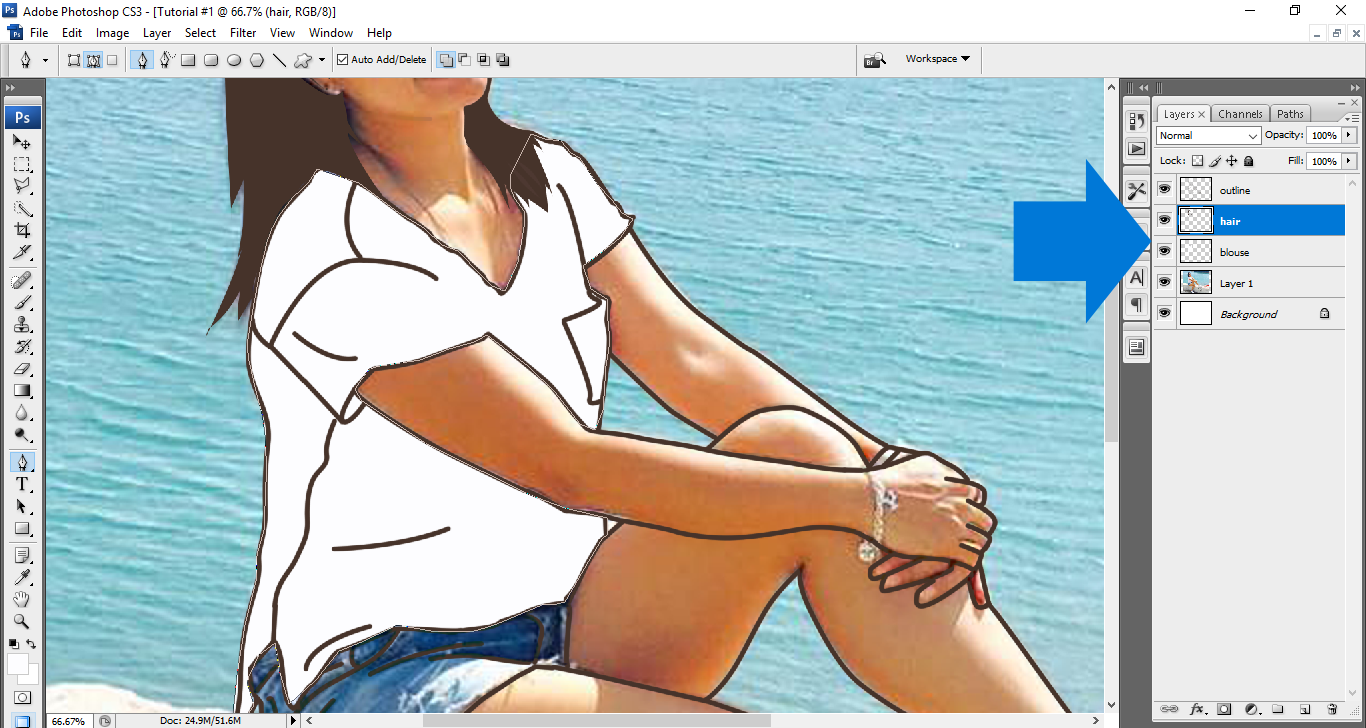Screen dimensions: 1366x728
Task: Open the Workspace dropdown
Action: [937, 59]
